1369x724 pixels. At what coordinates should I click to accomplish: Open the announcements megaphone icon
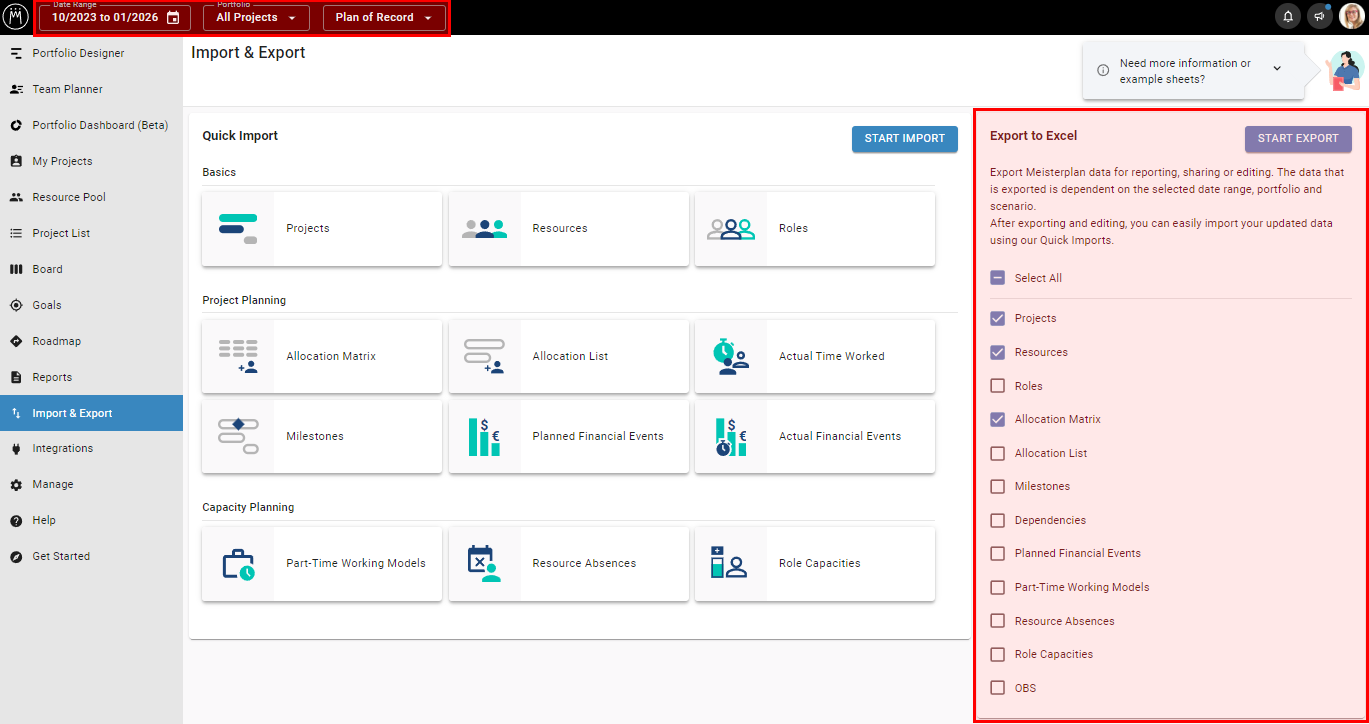1319,17
